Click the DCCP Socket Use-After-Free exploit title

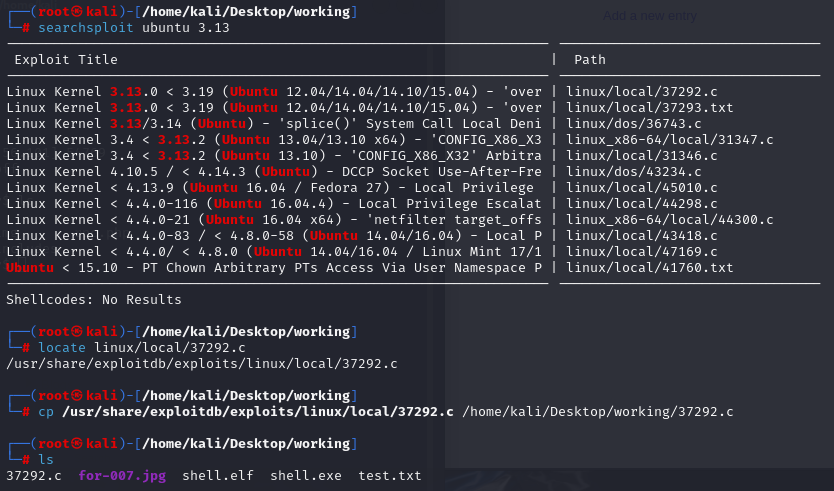point(274,171)
